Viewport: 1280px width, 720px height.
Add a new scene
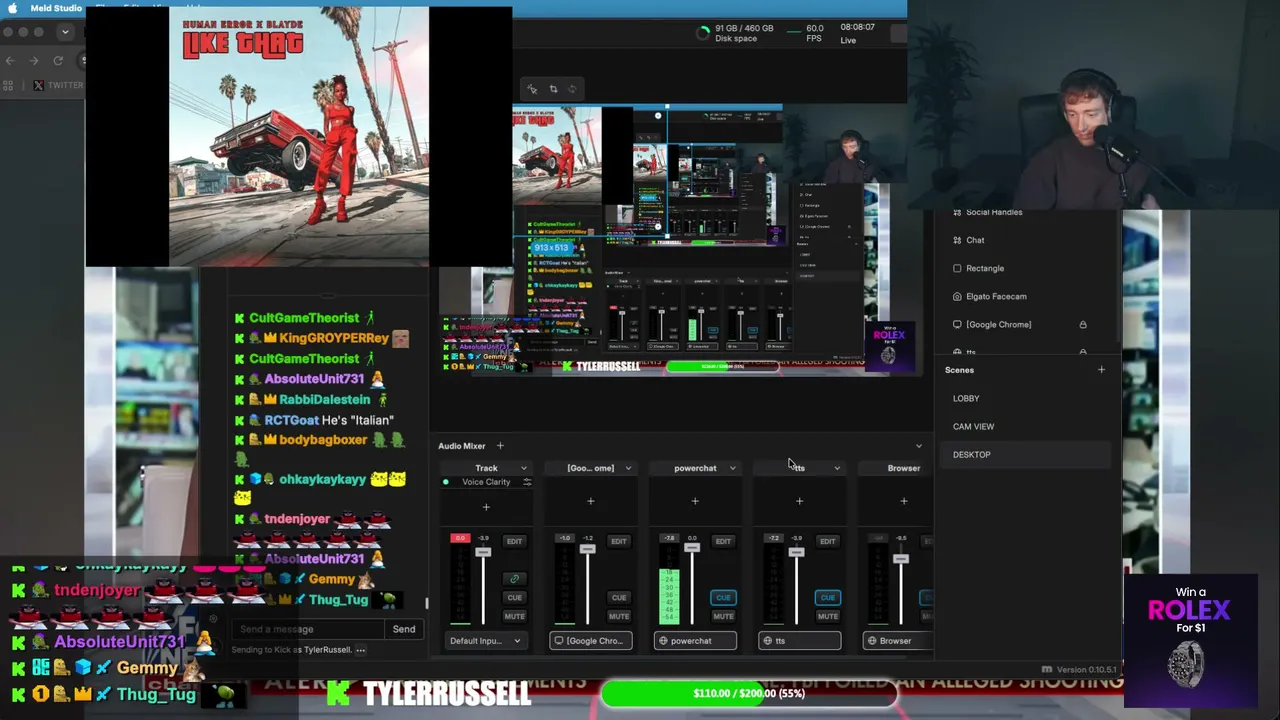tap(1101, 370)
